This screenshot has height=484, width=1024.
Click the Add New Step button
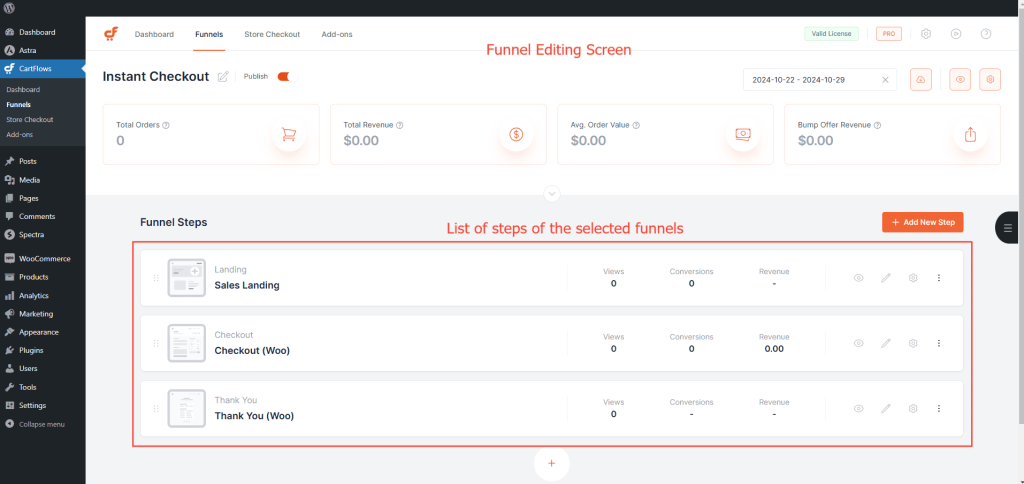922,222
